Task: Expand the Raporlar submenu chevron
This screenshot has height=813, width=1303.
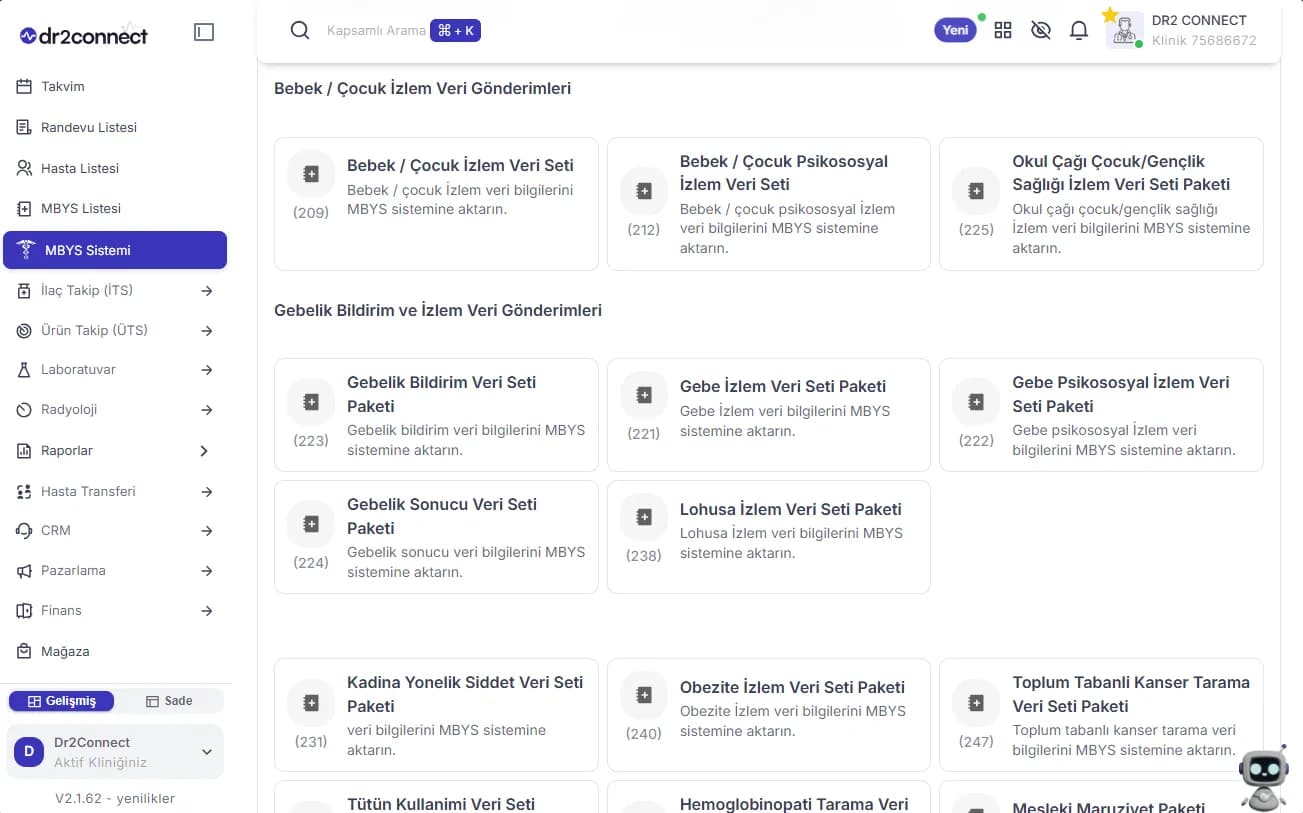Action: [204, 451]
